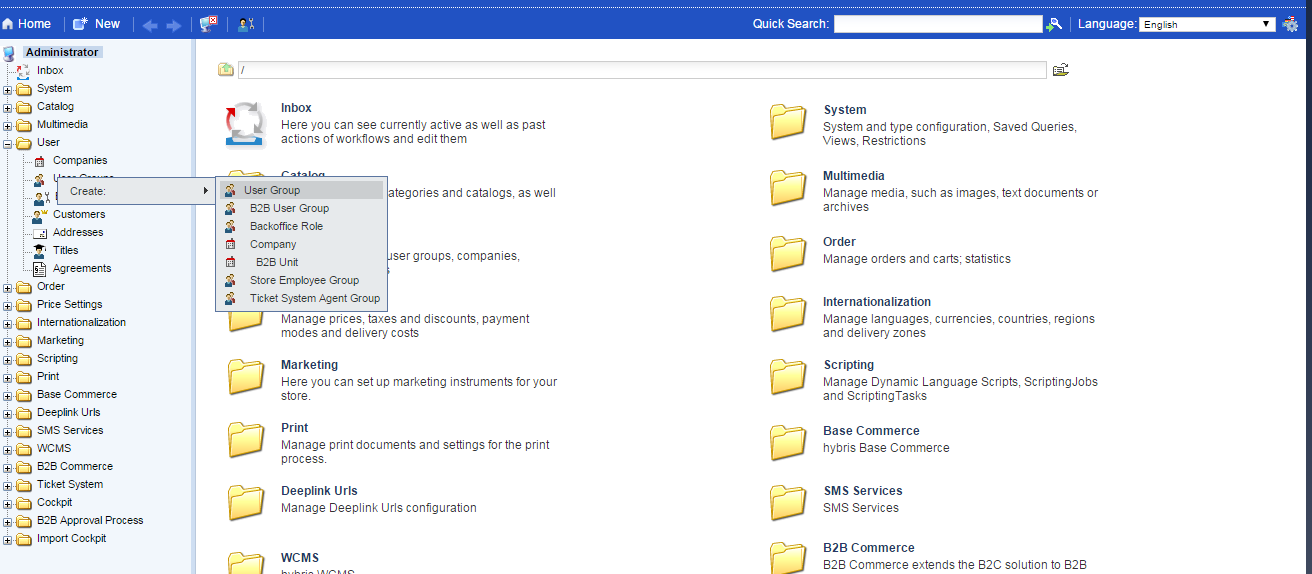
Task: Choose B2B User Group from submenu
Action: click(x=301, y=208)
